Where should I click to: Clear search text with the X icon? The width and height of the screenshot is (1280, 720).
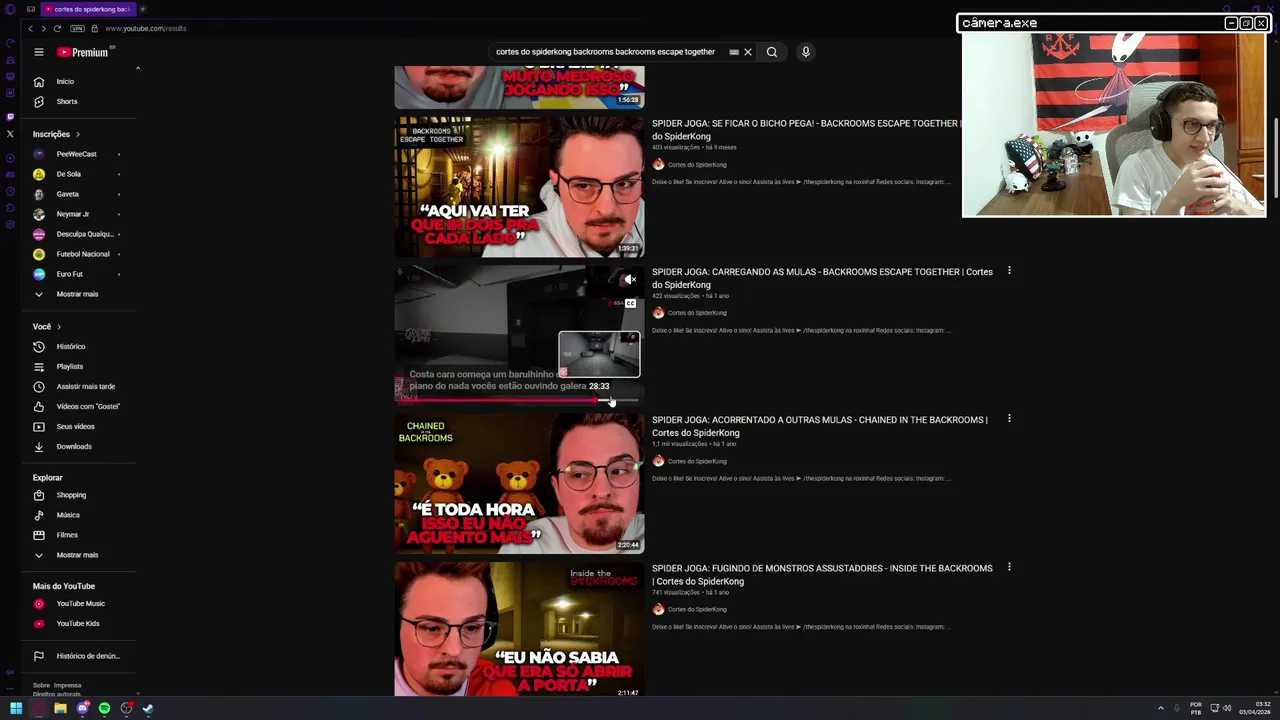point(747,52)
